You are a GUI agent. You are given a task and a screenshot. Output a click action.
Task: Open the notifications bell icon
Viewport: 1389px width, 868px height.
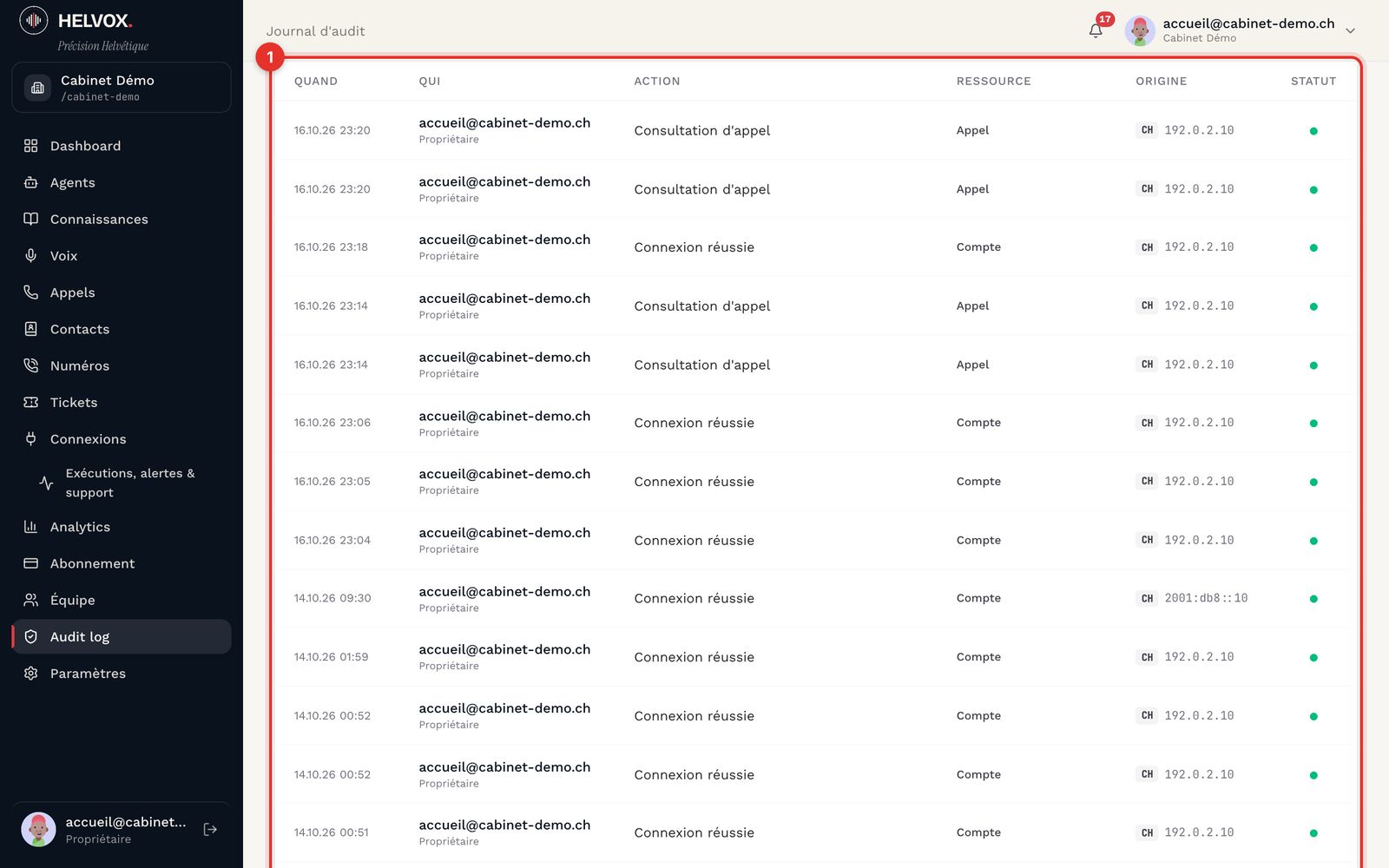[1096, 30]
